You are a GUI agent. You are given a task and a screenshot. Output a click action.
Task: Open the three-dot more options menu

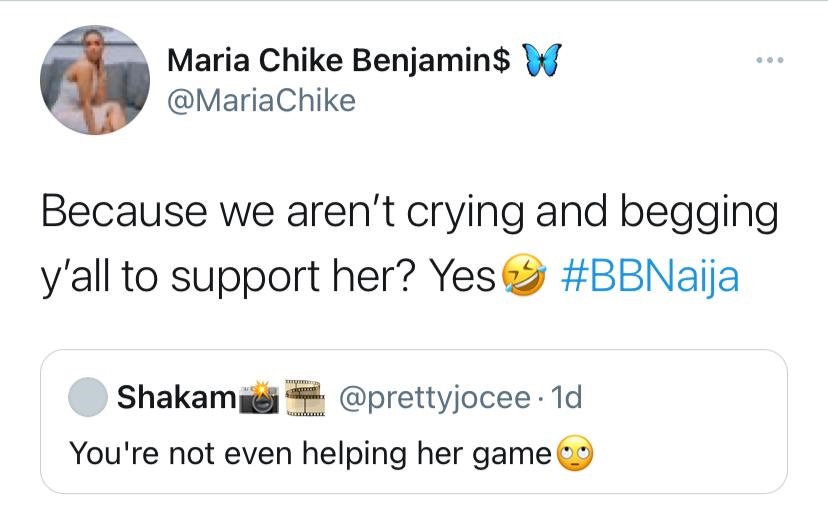[770, 61]
